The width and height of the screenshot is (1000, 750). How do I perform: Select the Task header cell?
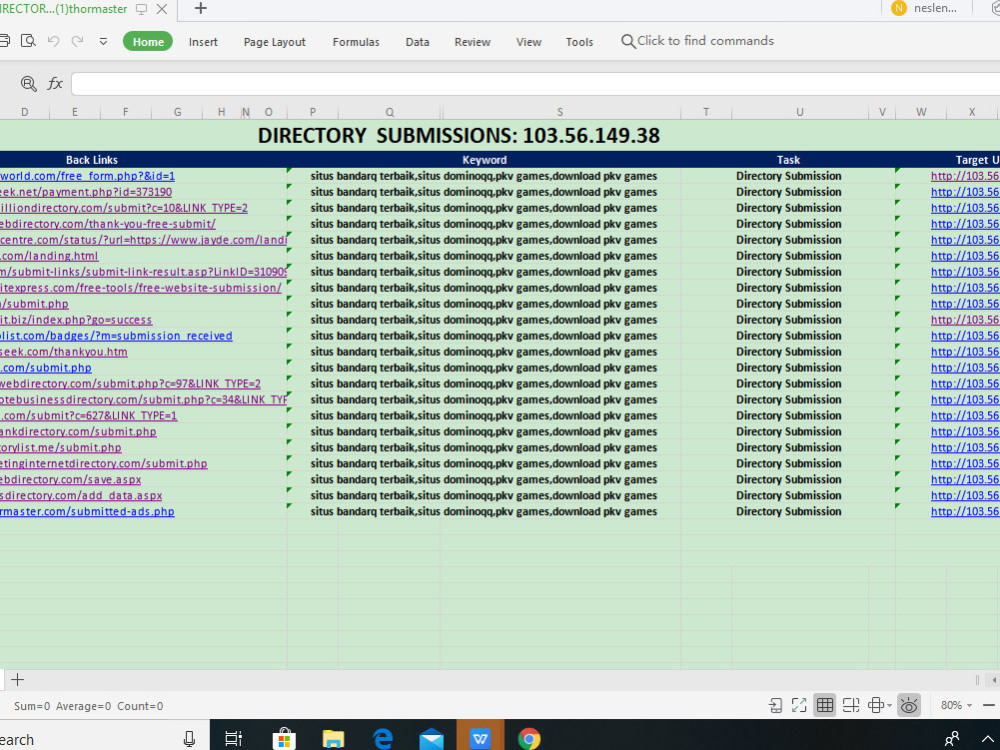788,159
